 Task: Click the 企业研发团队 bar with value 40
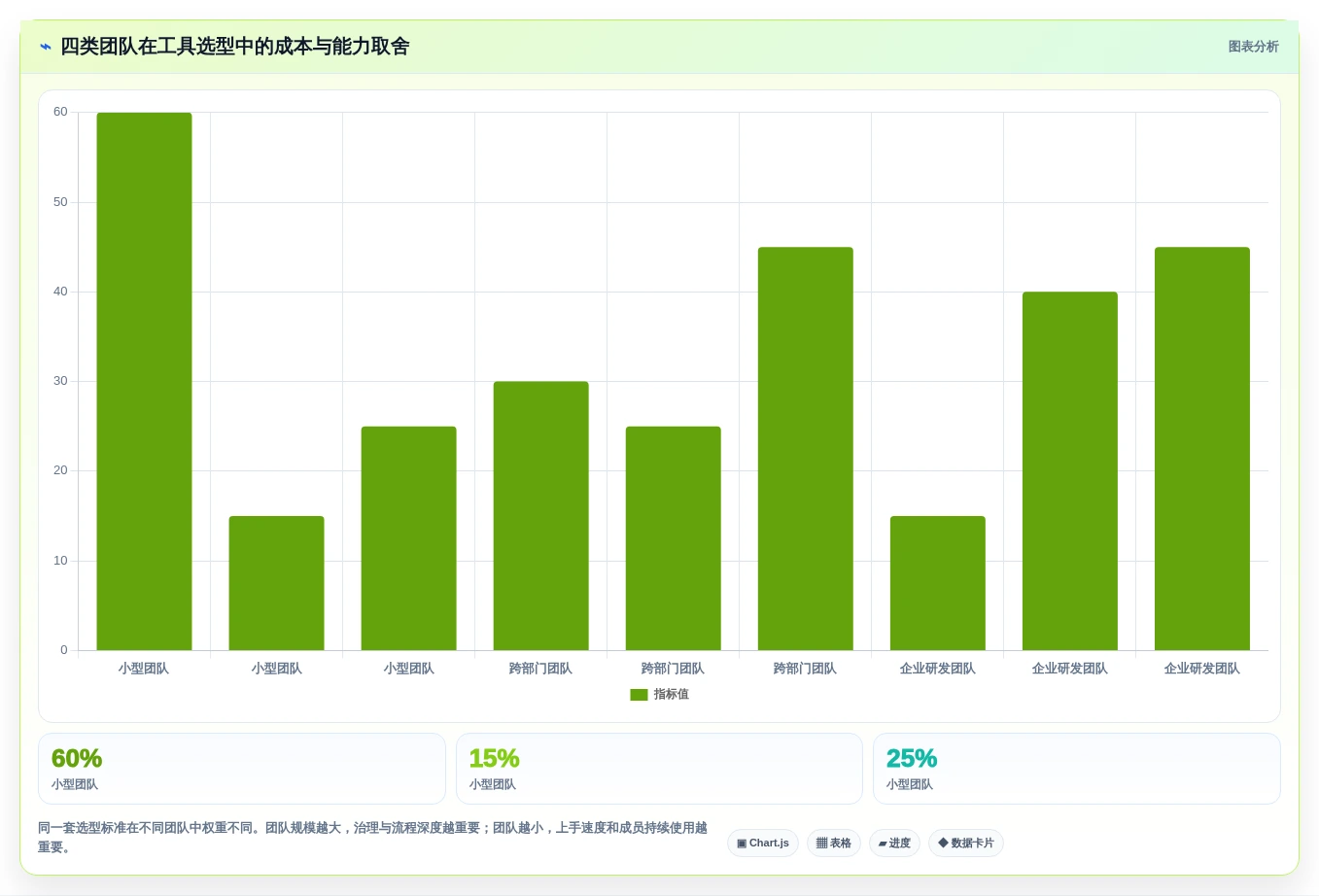tap(1070, 471)
